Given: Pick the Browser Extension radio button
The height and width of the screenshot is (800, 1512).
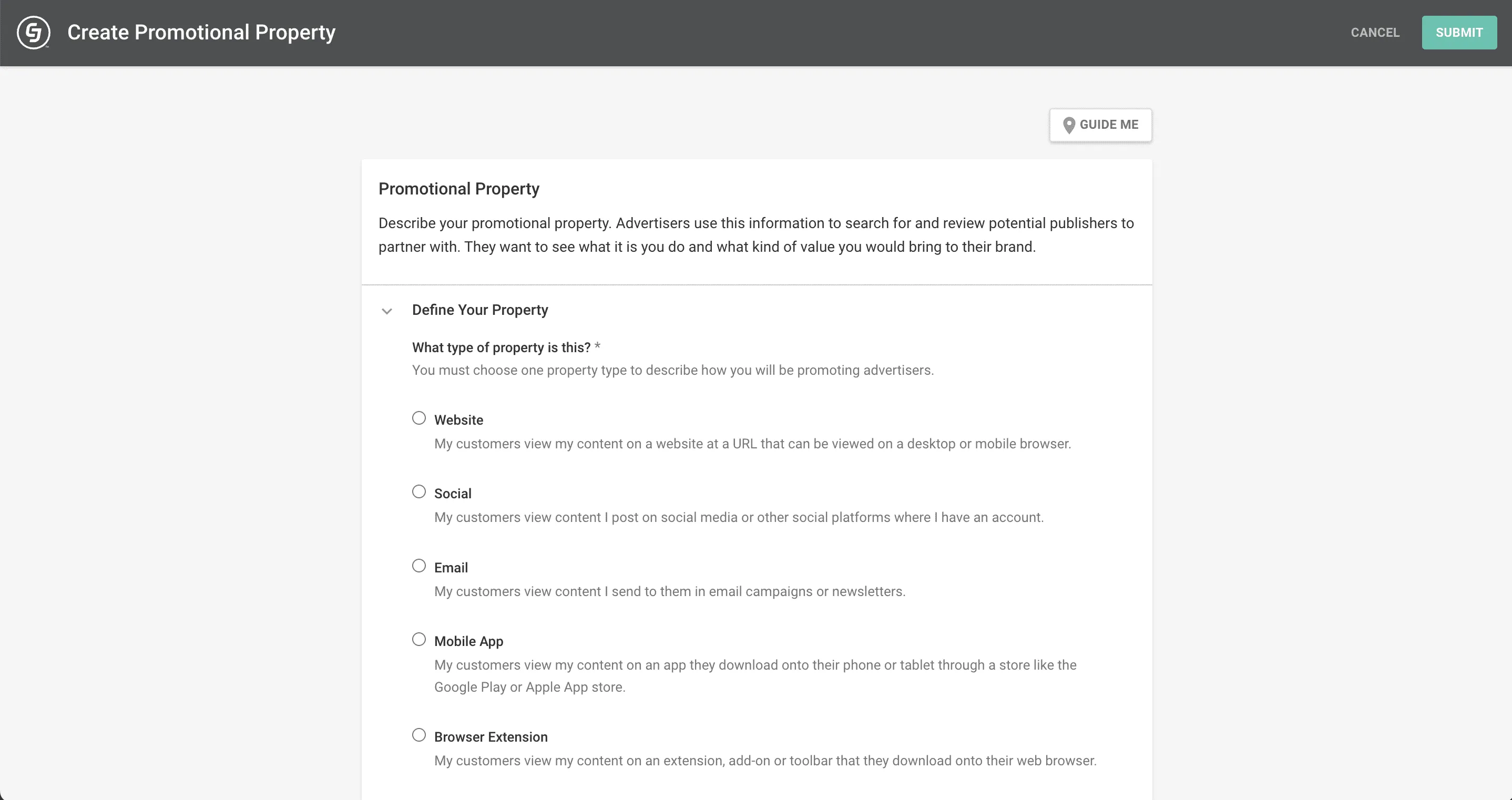Looking at the screenshot, I should click(x=418, y=735).
